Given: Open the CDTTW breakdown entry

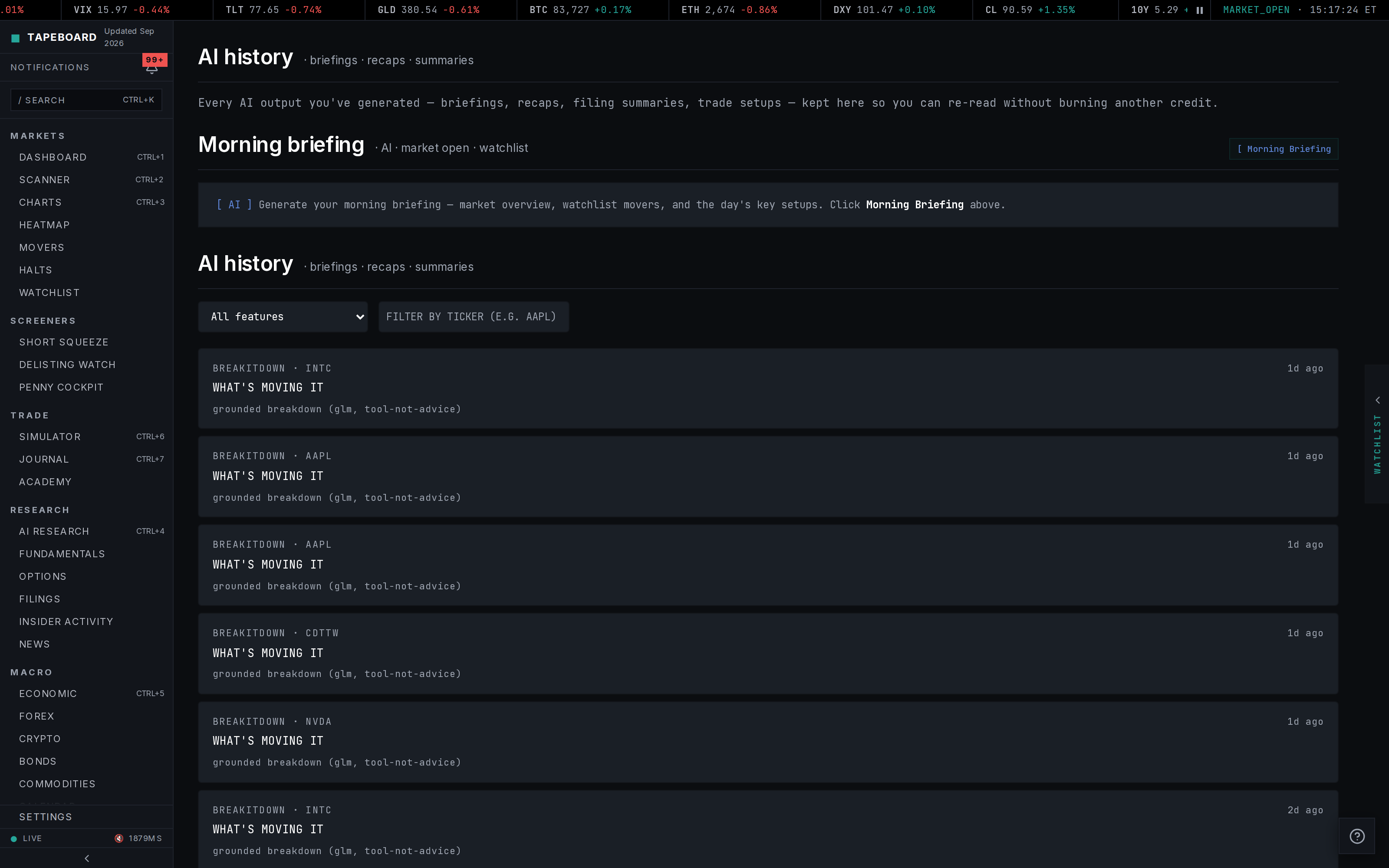Looking at the screenshot, I should (x=768, y=653).
